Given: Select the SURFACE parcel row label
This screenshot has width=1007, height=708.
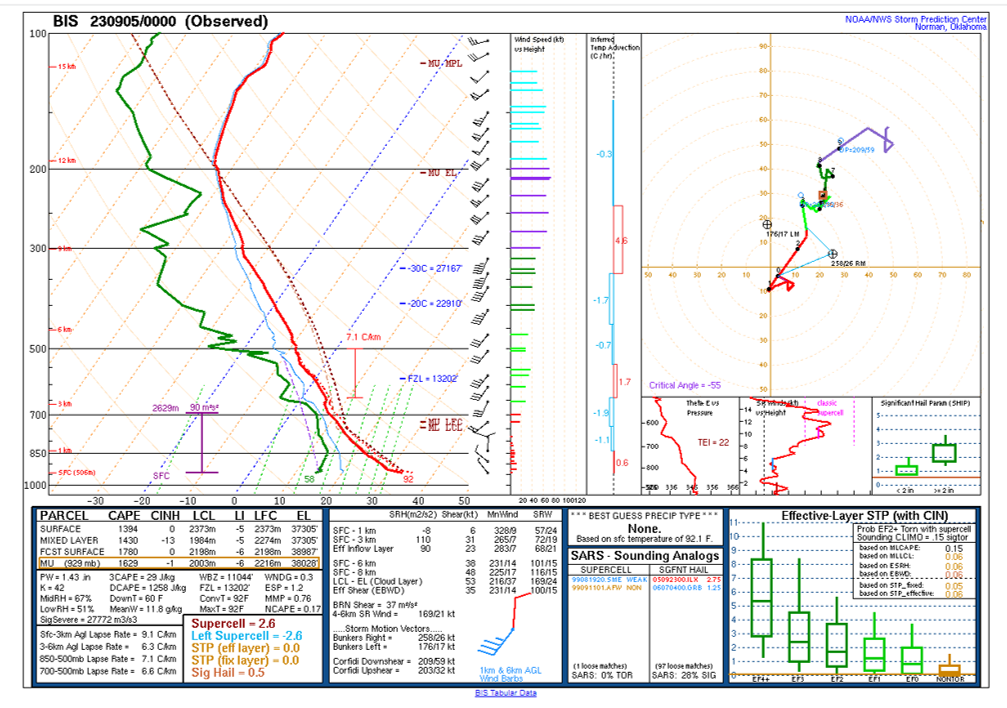Looking at the screenshot, I should [60, 529].
